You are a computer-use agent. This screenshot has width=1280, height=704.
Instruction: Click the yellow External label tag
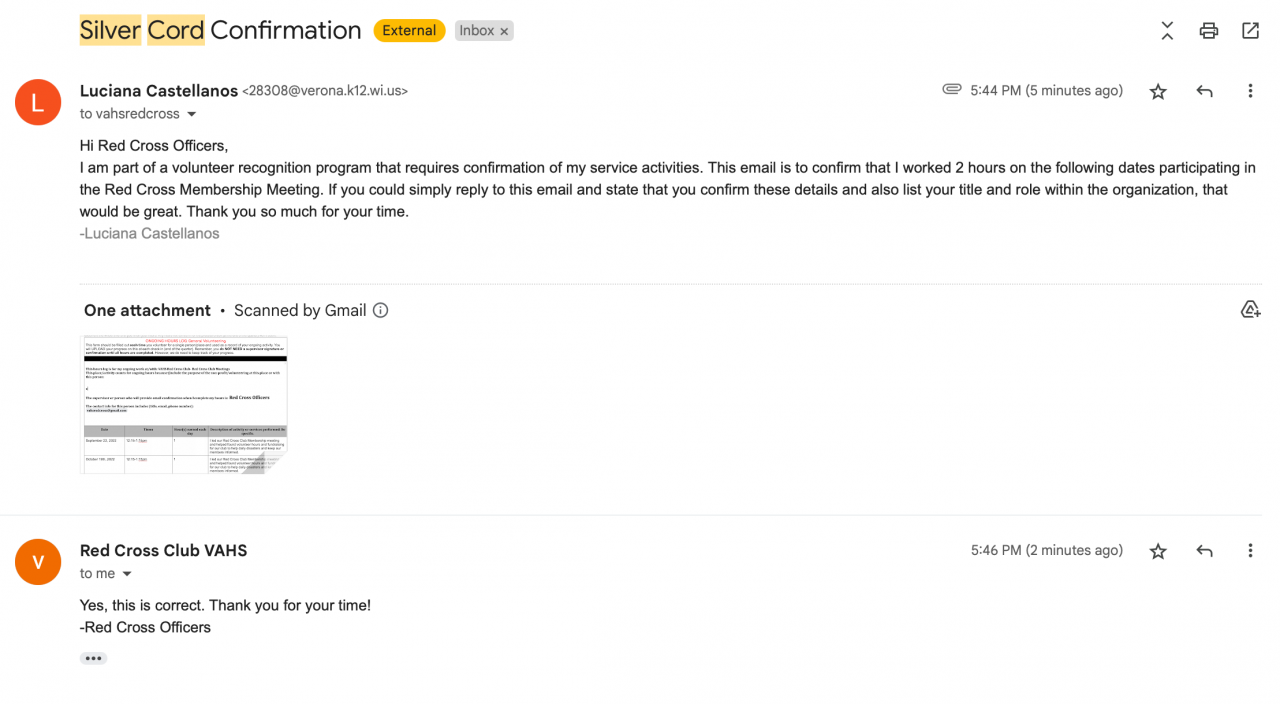409,31
